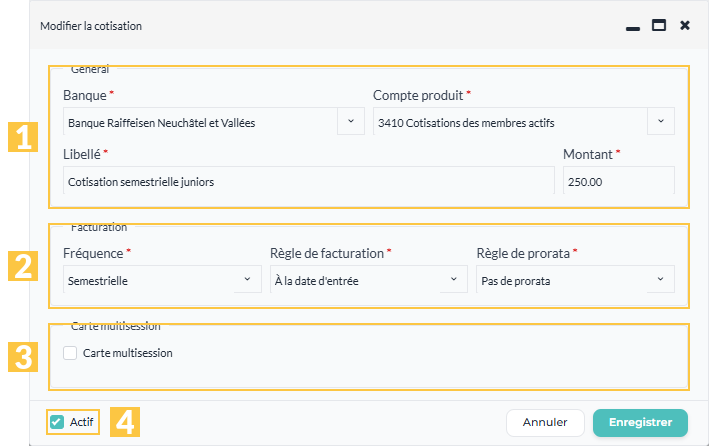709x446 pixels.
Task: Close the Modifier la cotisation dialog
Action: click(685, 25)
